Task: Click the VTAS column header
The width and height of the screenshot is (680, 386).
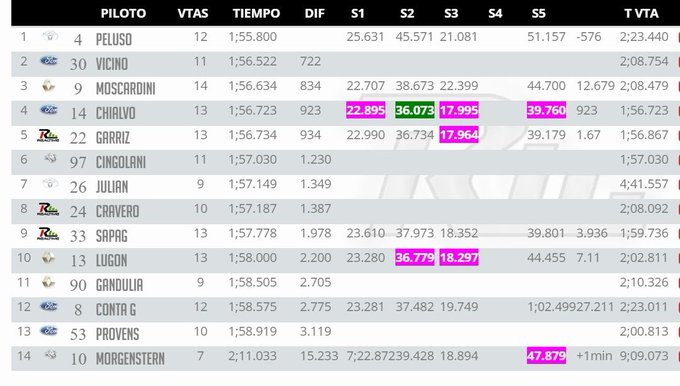Action: [193, 13]
